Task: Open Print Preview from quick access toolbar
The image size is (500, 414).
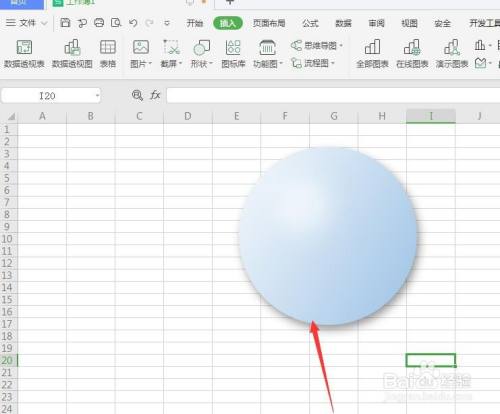Action: pyautogui.click(x=116, y=23)
